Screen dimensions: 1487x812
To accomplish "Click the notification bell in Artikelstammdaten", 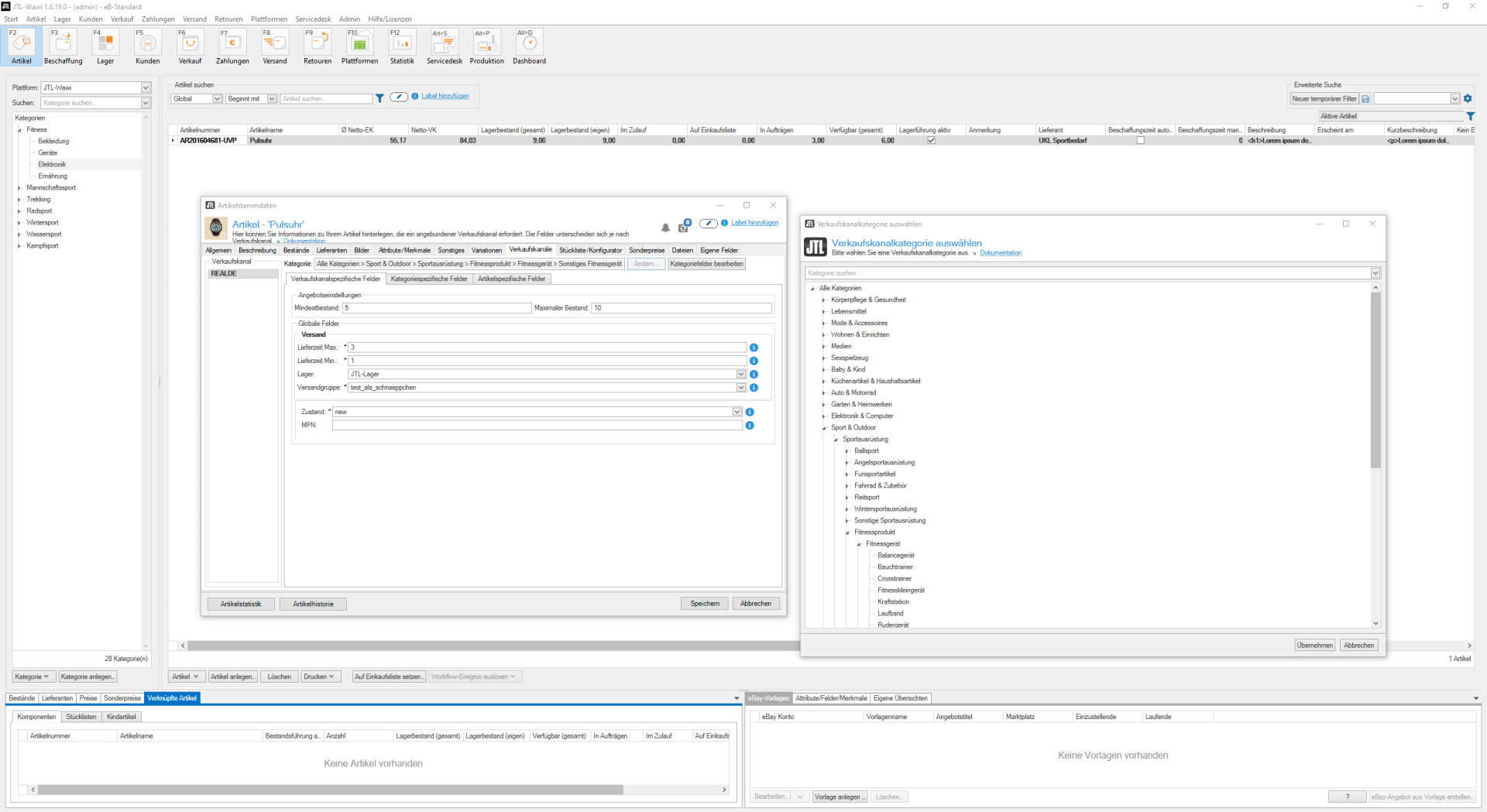I will coord(665,228).
